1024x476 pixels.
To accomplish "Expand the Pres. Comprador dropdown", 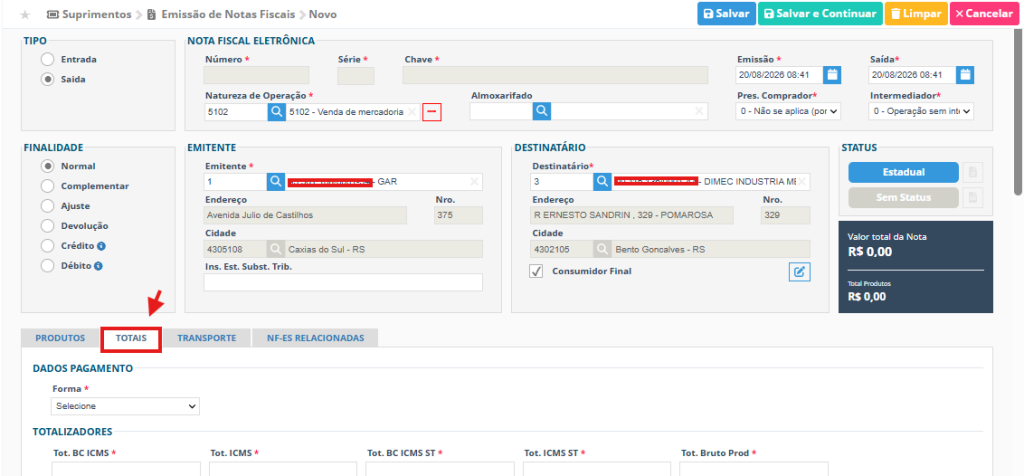I will 788,112.
